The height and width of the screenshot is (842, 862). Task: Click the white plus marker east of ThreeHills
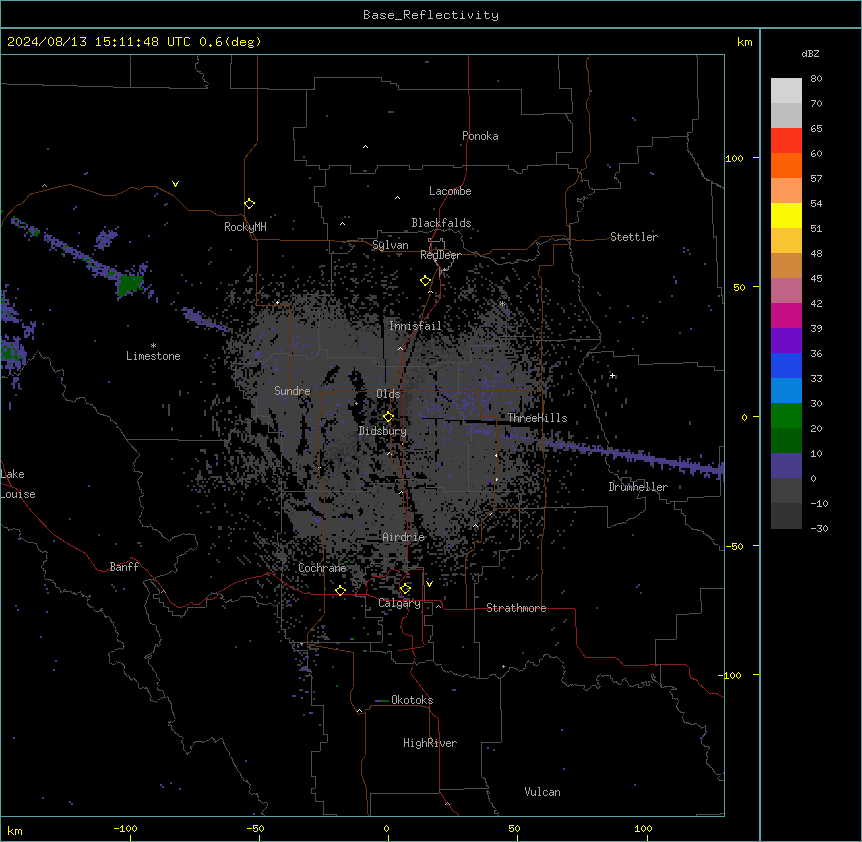point(612,375)
